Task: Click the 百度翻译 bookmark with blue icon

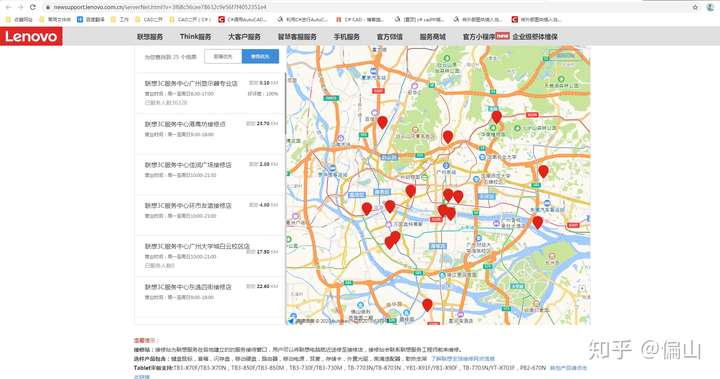Action: click(x=91, y=20)
